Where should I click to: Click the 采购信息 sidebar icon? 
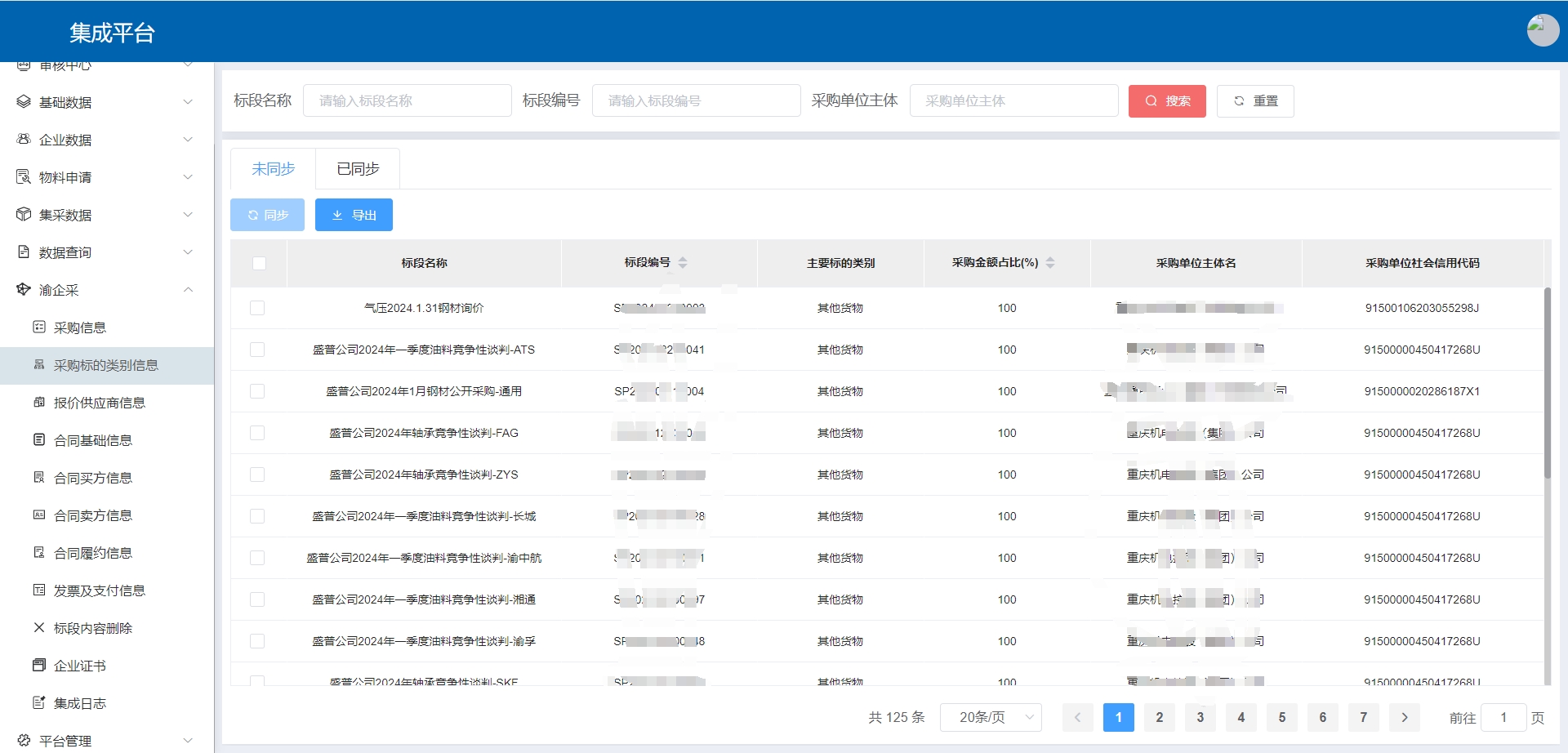(x=38, y=327)
